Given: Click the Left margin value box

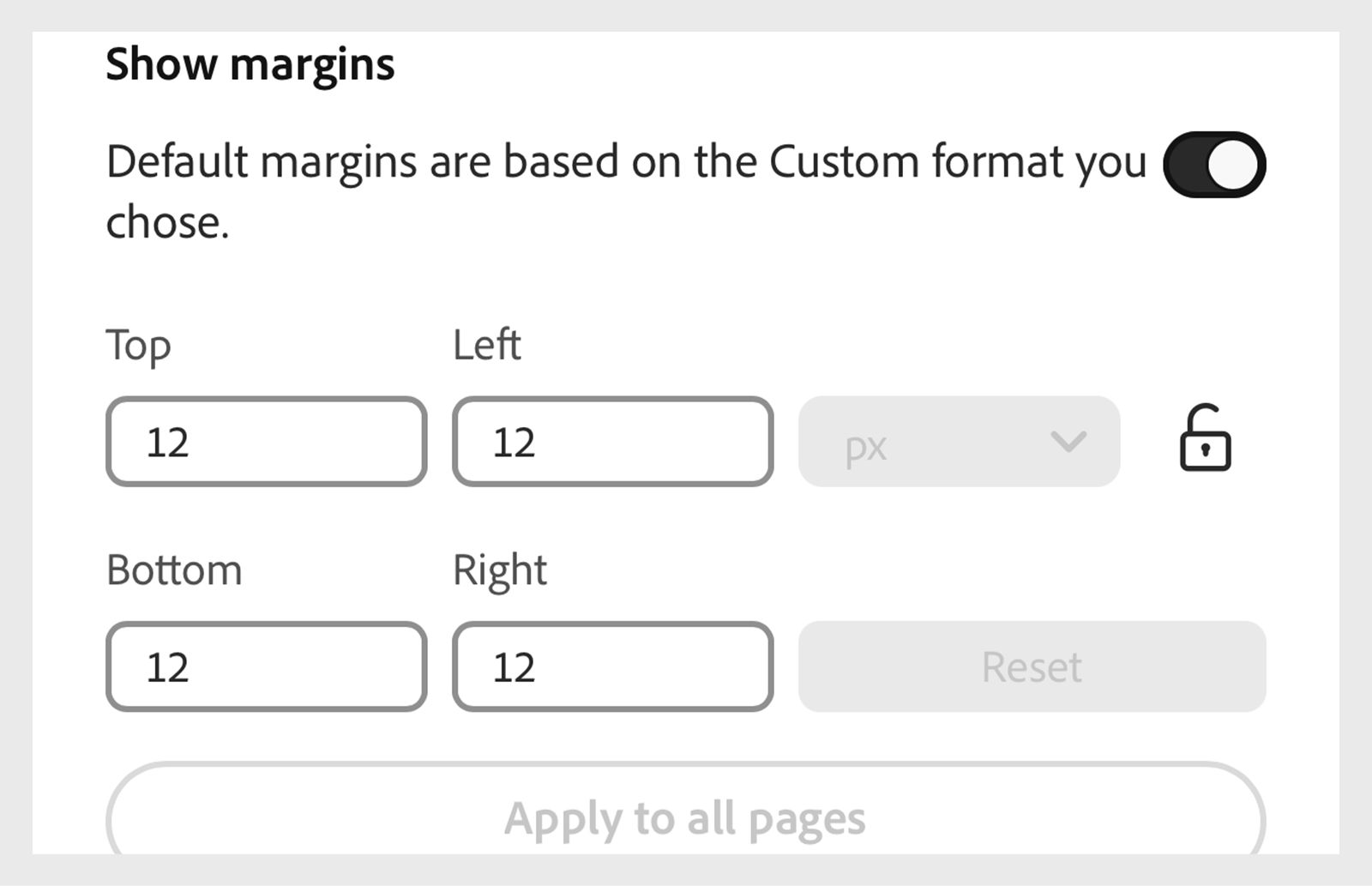Looking at the screenshot, I should tap(612, 442).
